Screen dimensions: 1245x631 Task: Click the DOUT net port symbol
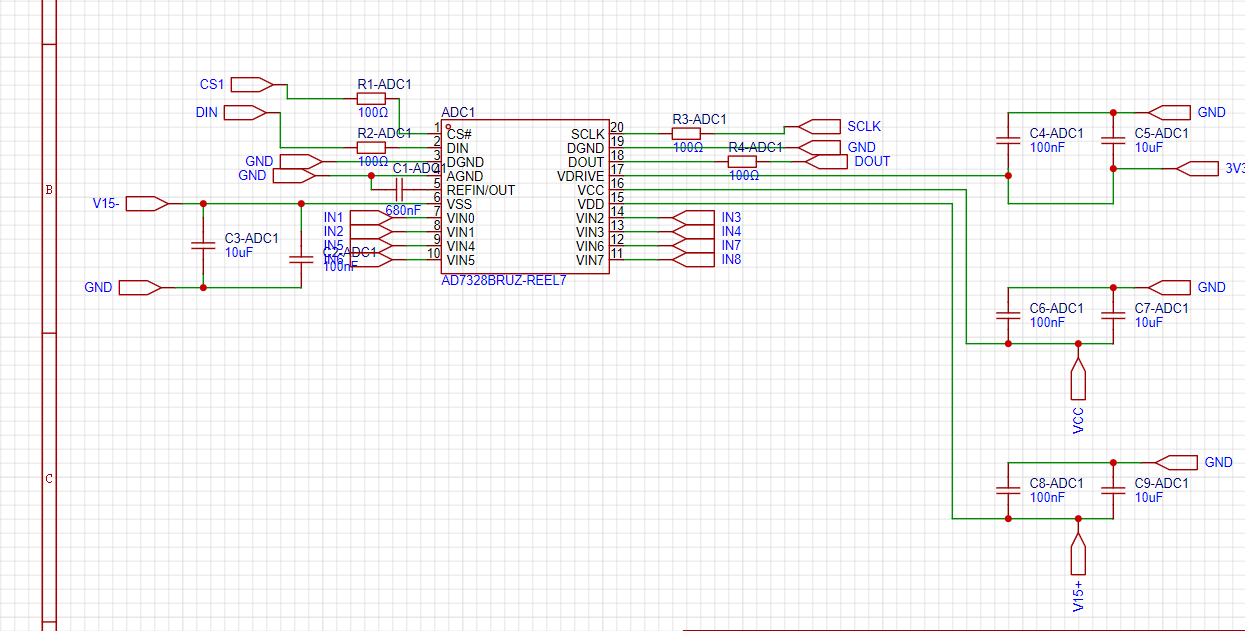[x=826, y=162]
